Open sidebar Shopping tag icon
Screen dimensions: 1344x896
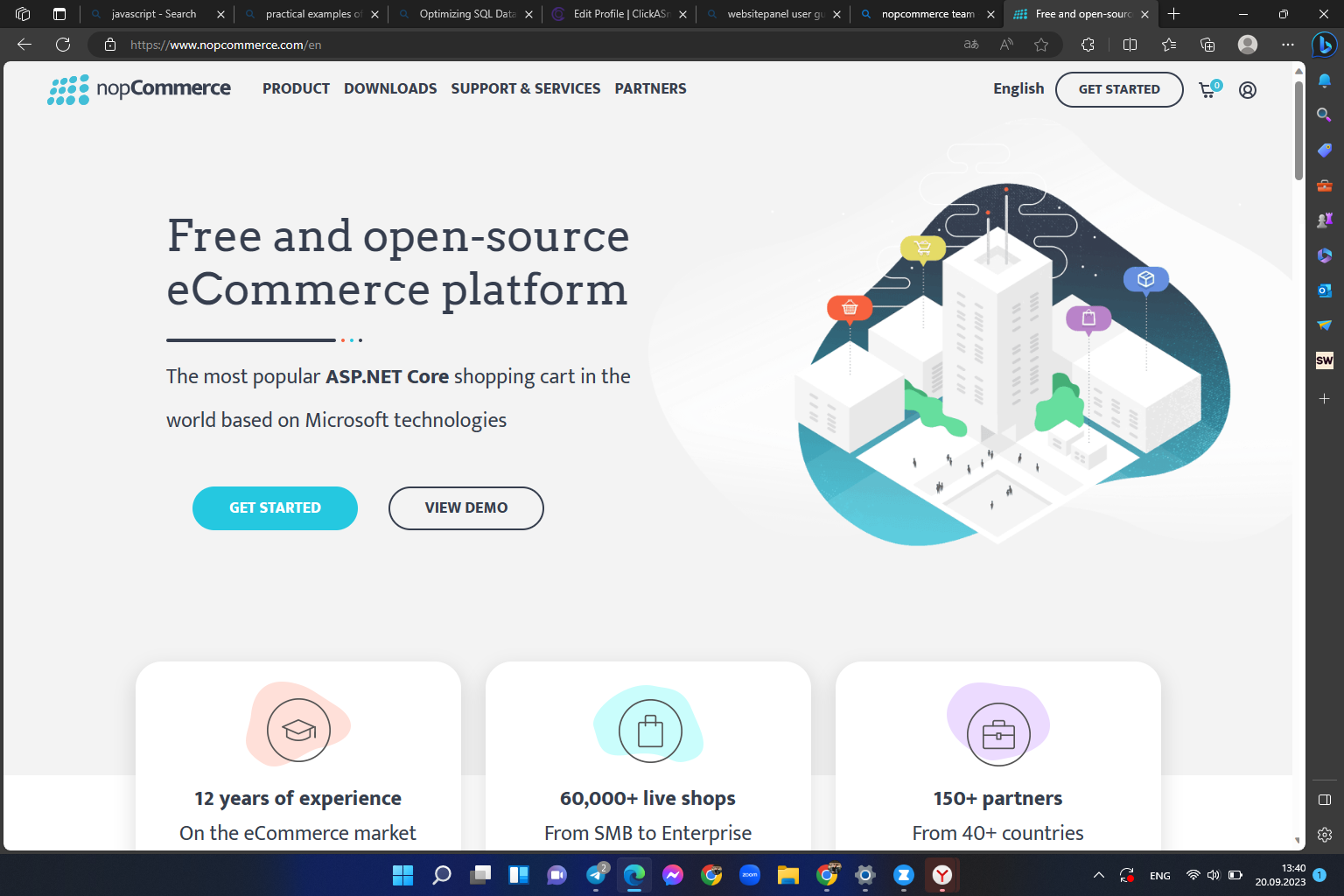pos(1325,150)
